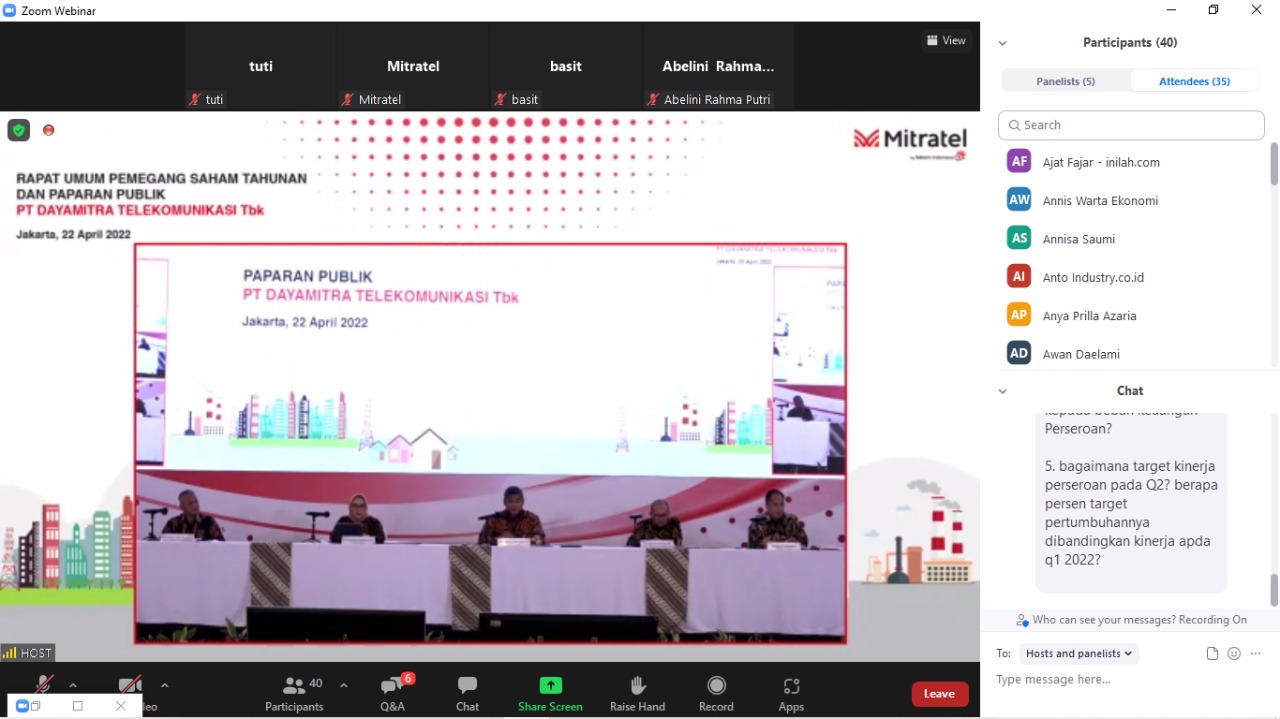Collapse the Participants section chevron
This screenshot has width=1280, height=719.
click(1002, 43)
